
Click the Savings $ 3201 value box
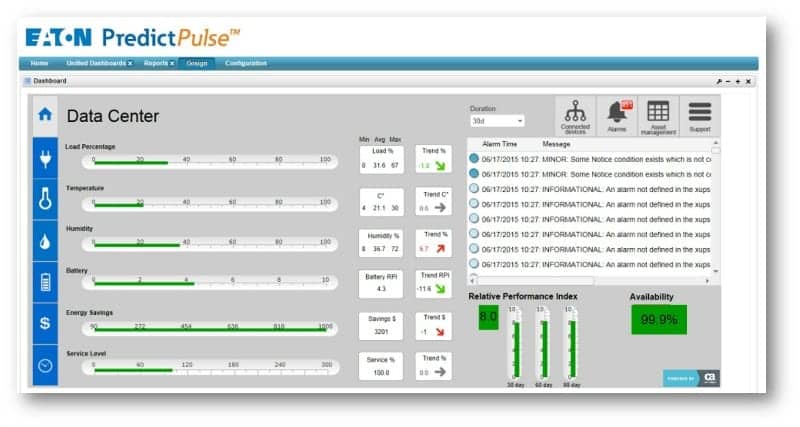381,326
